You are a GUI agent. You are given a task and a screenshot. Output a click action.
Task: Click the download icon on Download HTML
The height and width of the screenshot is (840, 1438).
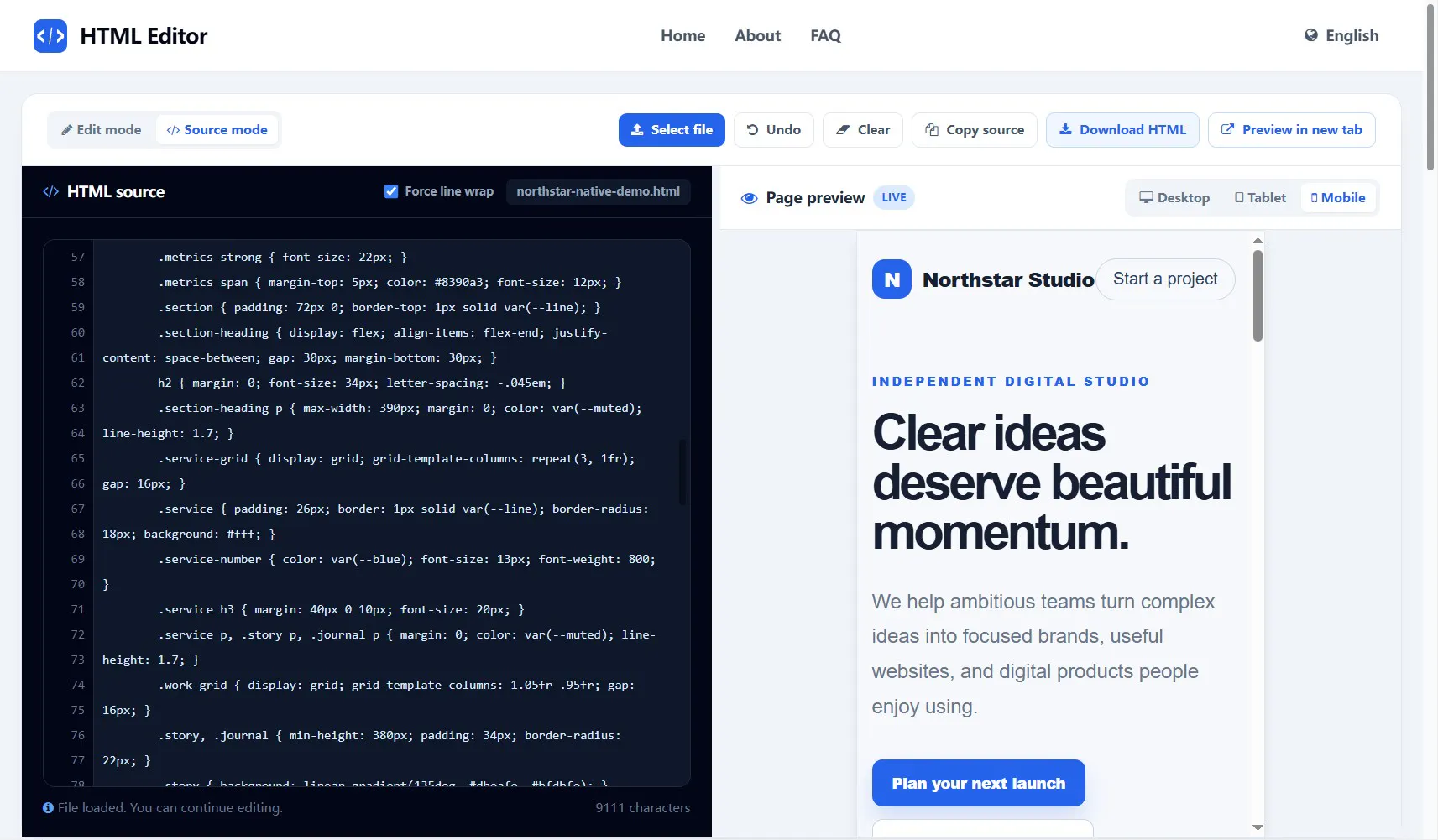(1065, 129)
